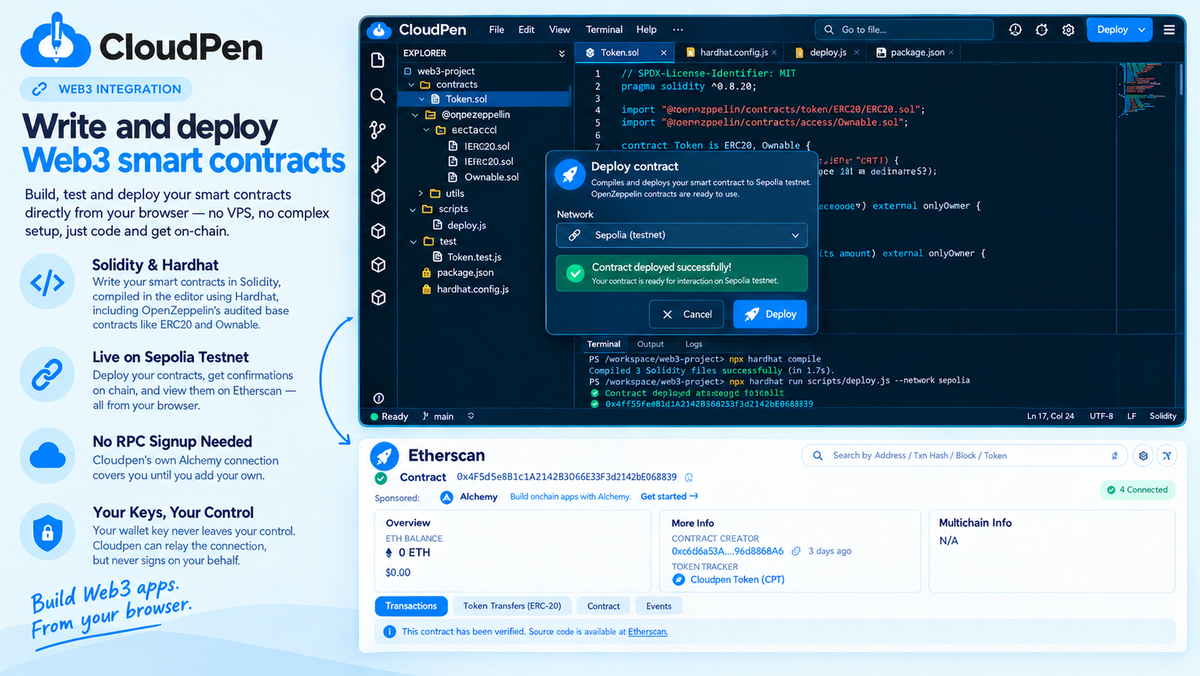Click Cancel in the Deploy contract dialog

[x=686, y=314]
